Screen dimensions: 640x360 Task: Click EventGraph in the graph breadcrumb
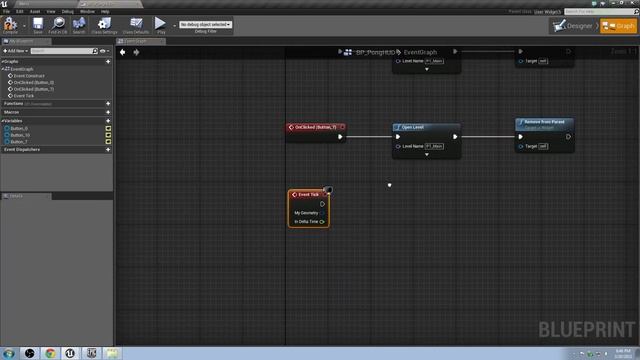click(x=420, y=52)
